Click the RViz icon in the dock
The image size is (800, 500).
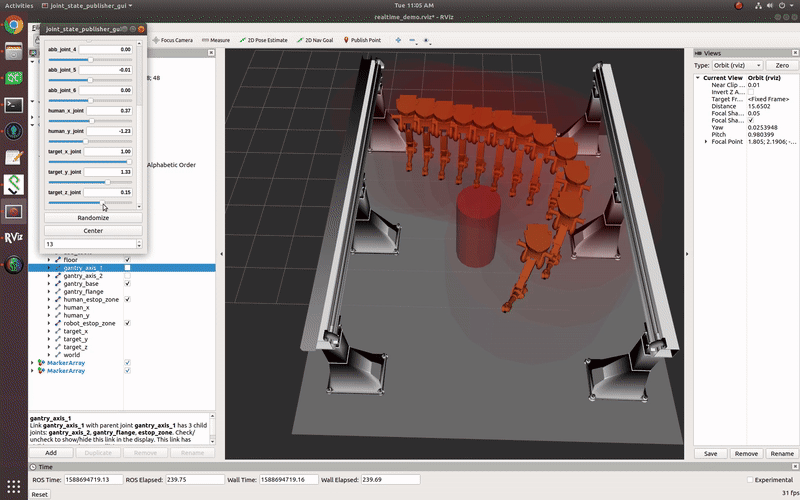(x=14, y=238)
